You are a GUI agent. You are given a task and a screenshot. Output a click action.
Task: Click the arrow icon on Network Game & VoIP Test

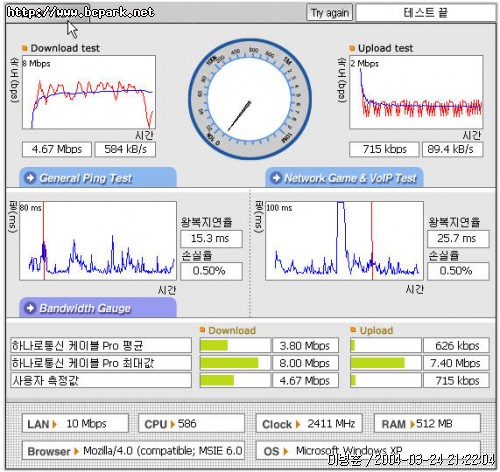pyautogui.click(x=276, y=178)
